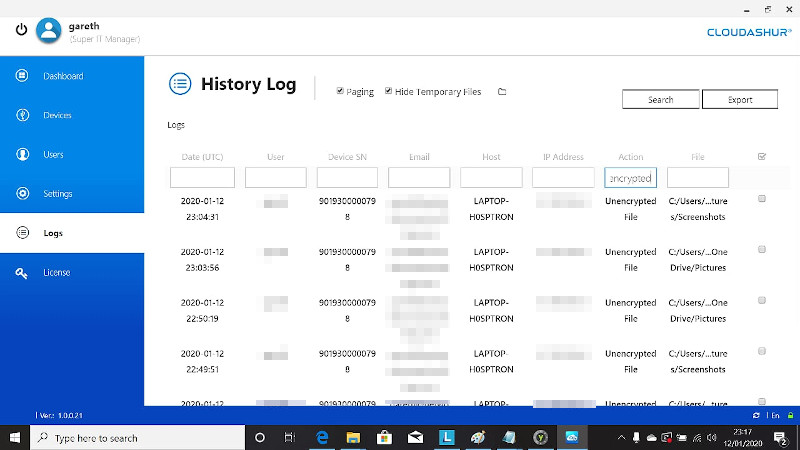This screenshot has height=450, width=800.
Task: Click the Search button
Action: click(661, 99)
